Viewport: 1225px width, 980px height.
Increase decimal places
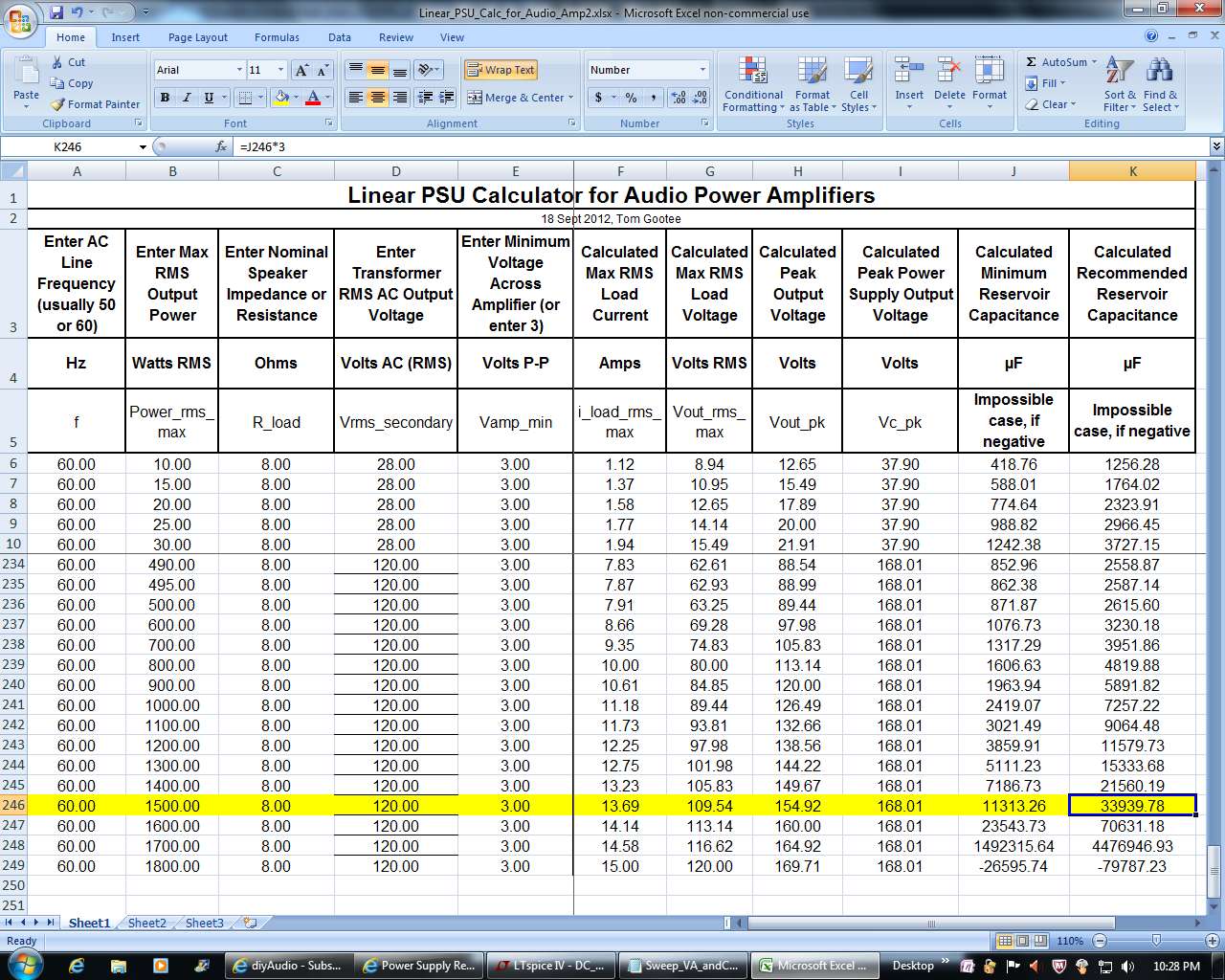[679, 98]
